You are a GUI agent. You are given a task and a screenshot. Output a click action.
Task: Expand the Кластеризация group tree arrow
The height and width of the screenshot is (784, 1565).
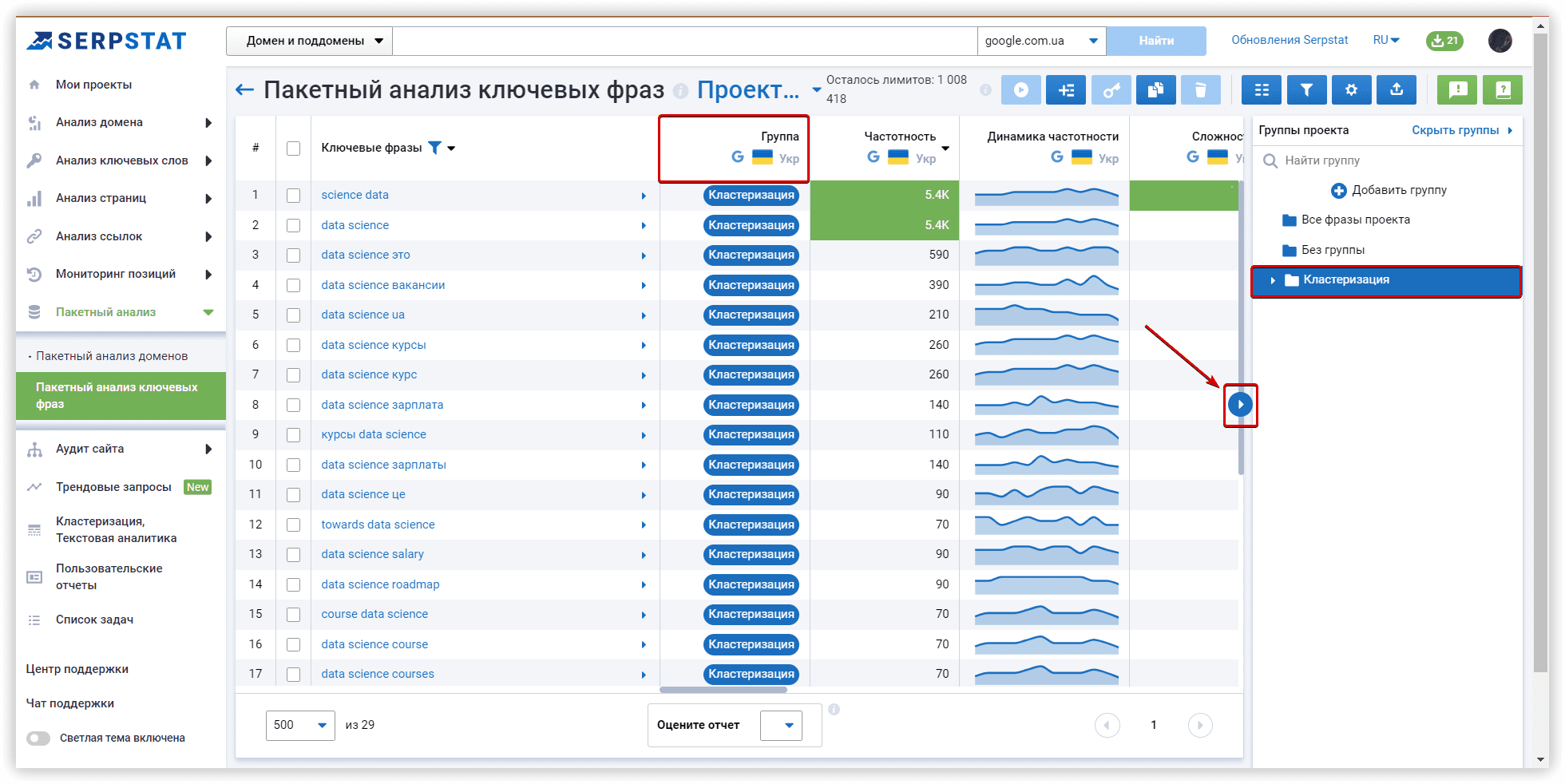coord(1273,280)
